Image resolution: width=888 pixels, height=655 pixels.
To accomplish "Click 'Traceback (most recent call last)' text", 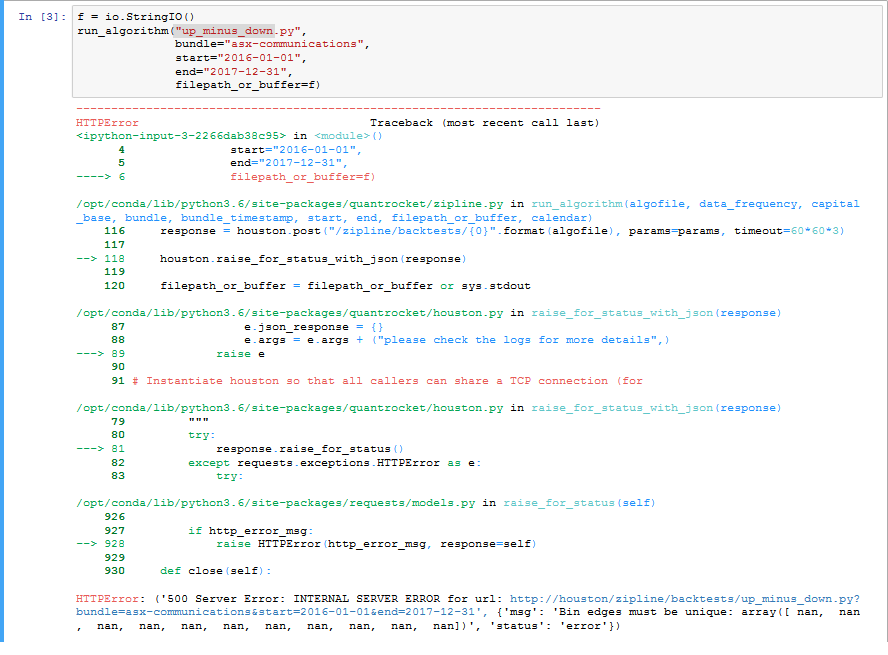I will [484, 123].
